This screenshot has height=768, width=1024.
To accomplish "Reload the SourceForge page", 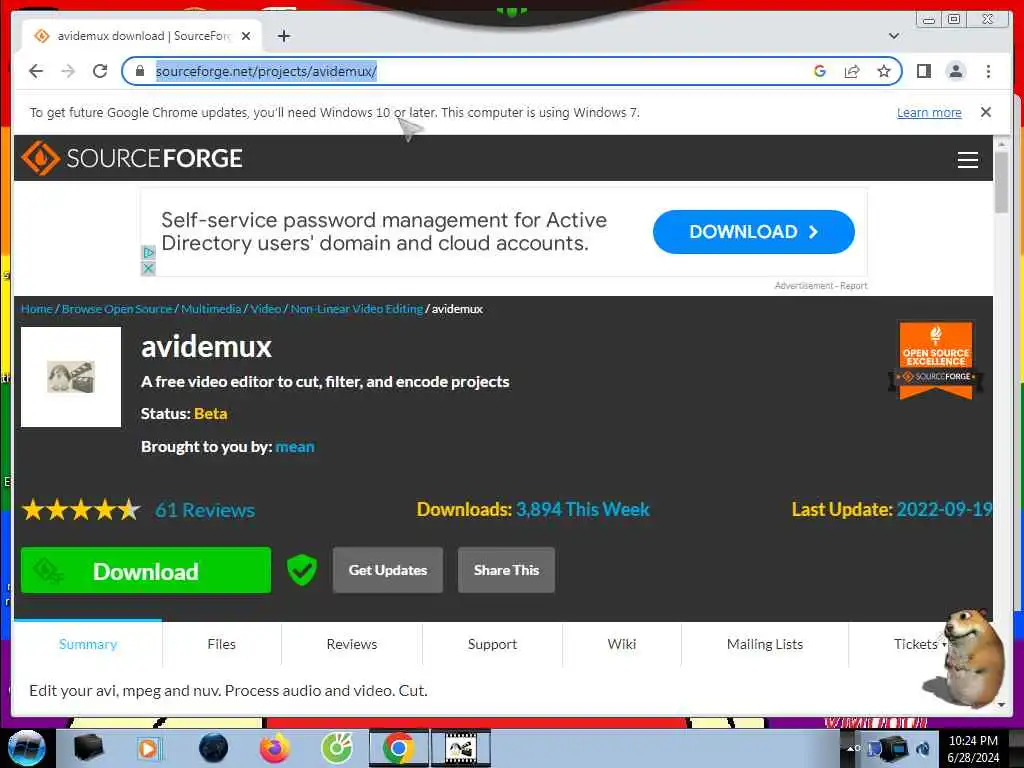I will coord(100,71).
